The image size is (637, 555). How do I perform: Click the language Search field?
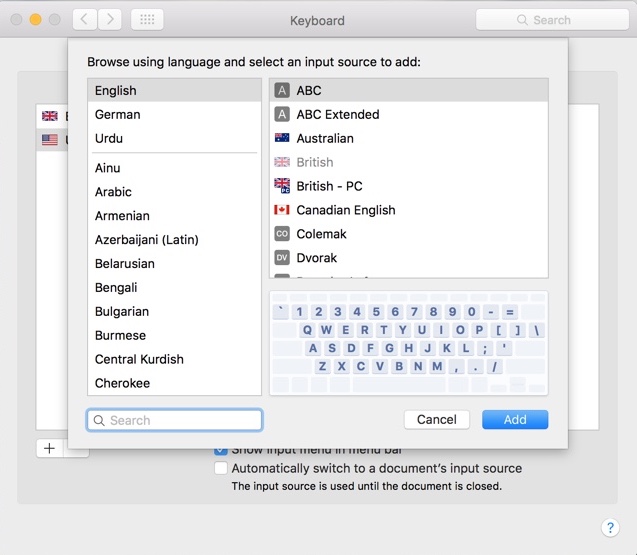point(175,420)
